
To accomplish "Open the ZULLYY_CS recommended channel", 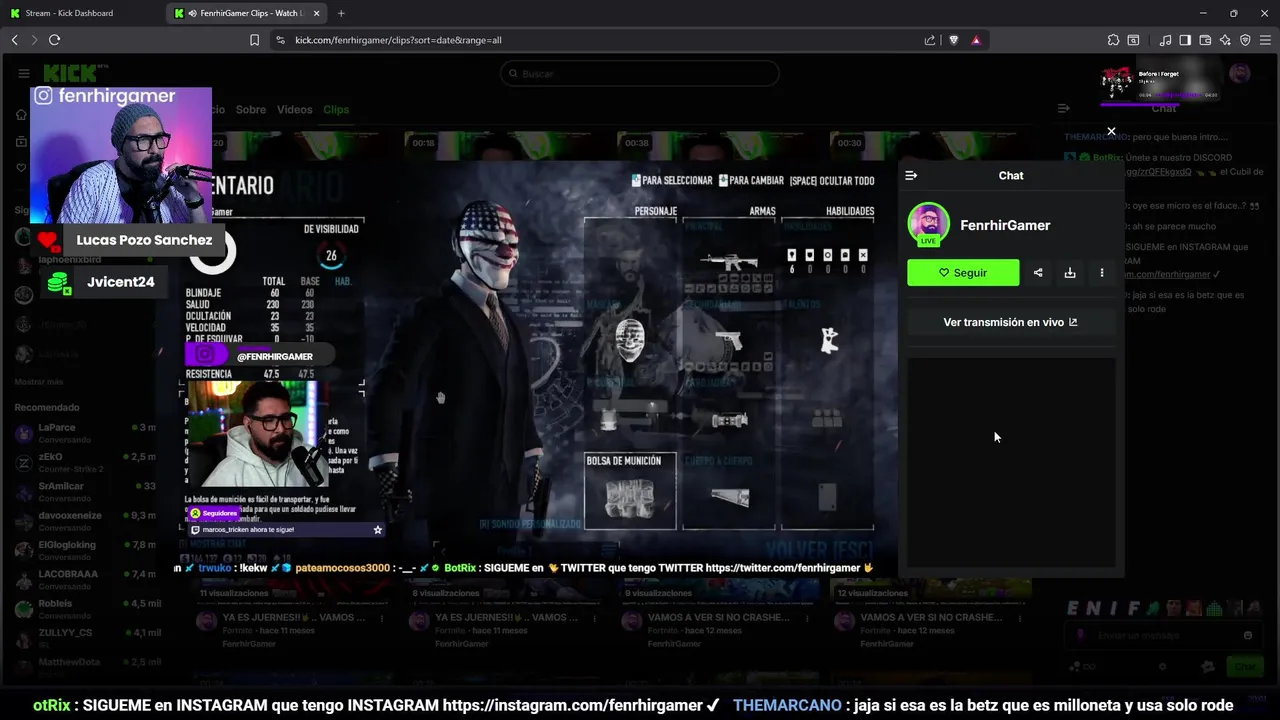I will coord(86,638).
